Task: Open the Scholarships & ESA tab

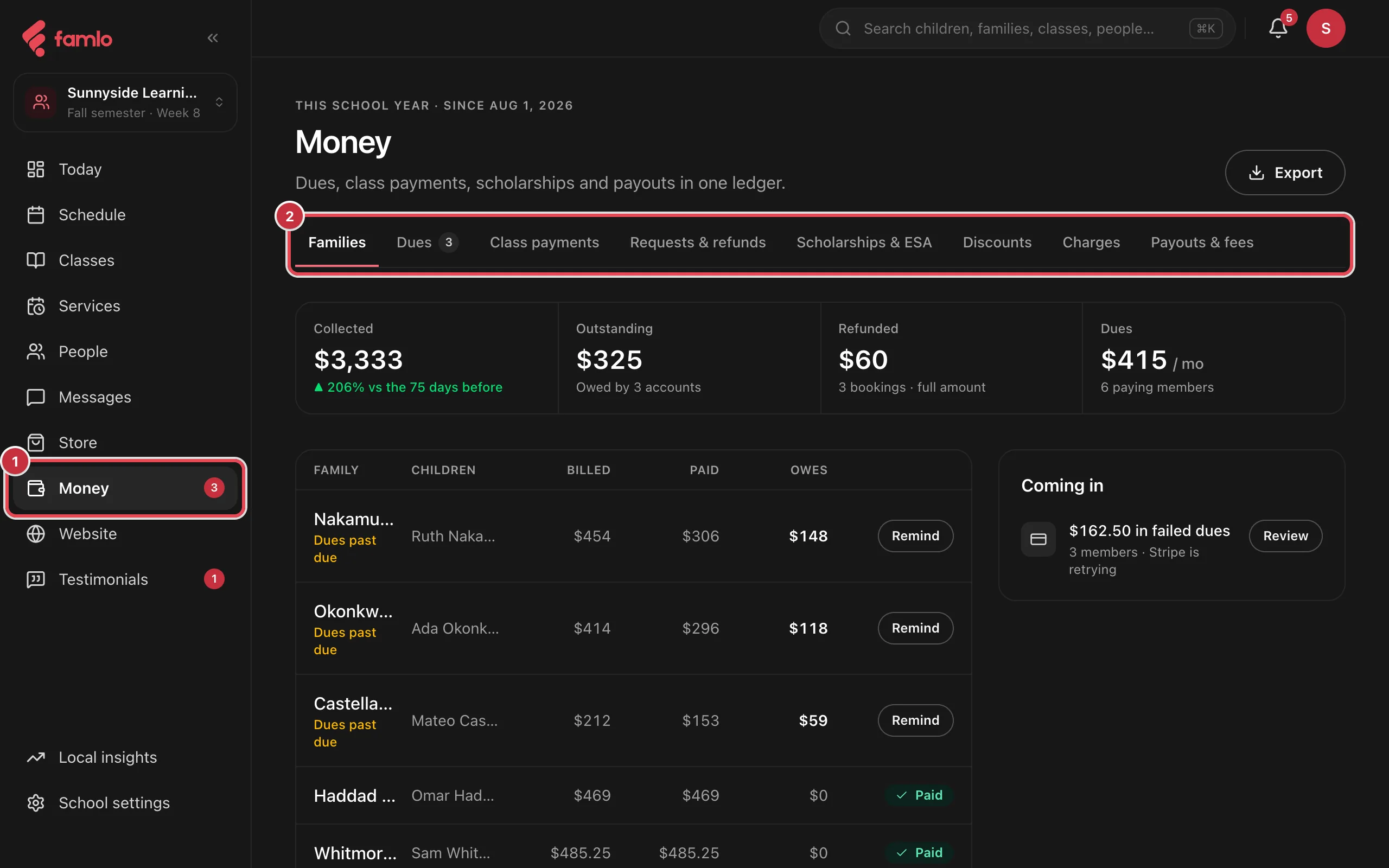Action: 864,242
